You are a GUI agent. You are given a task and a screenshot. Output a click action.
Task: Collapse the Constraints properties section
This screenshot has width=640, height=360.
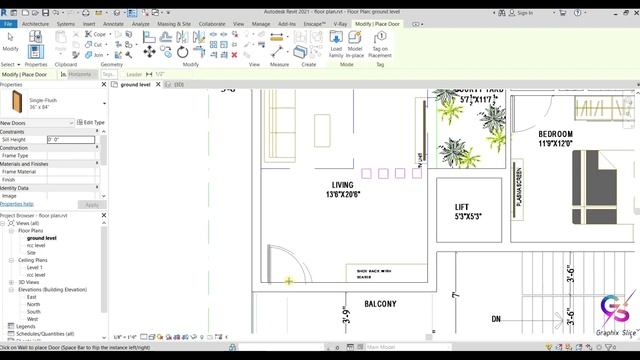[97, 131]
